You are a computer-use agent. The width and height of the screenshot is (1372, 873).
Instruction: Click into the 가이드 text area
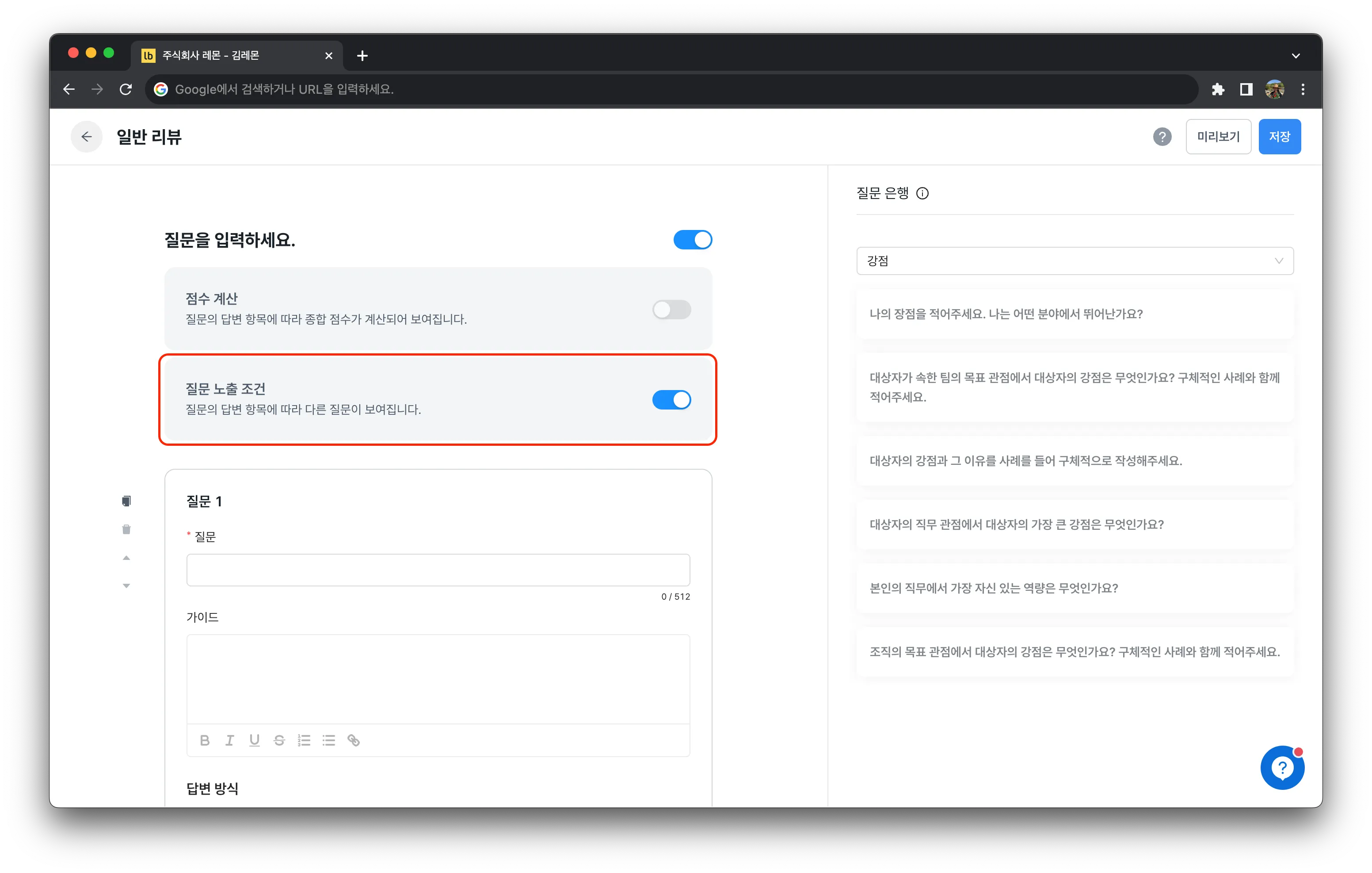[x=438, y=678]
